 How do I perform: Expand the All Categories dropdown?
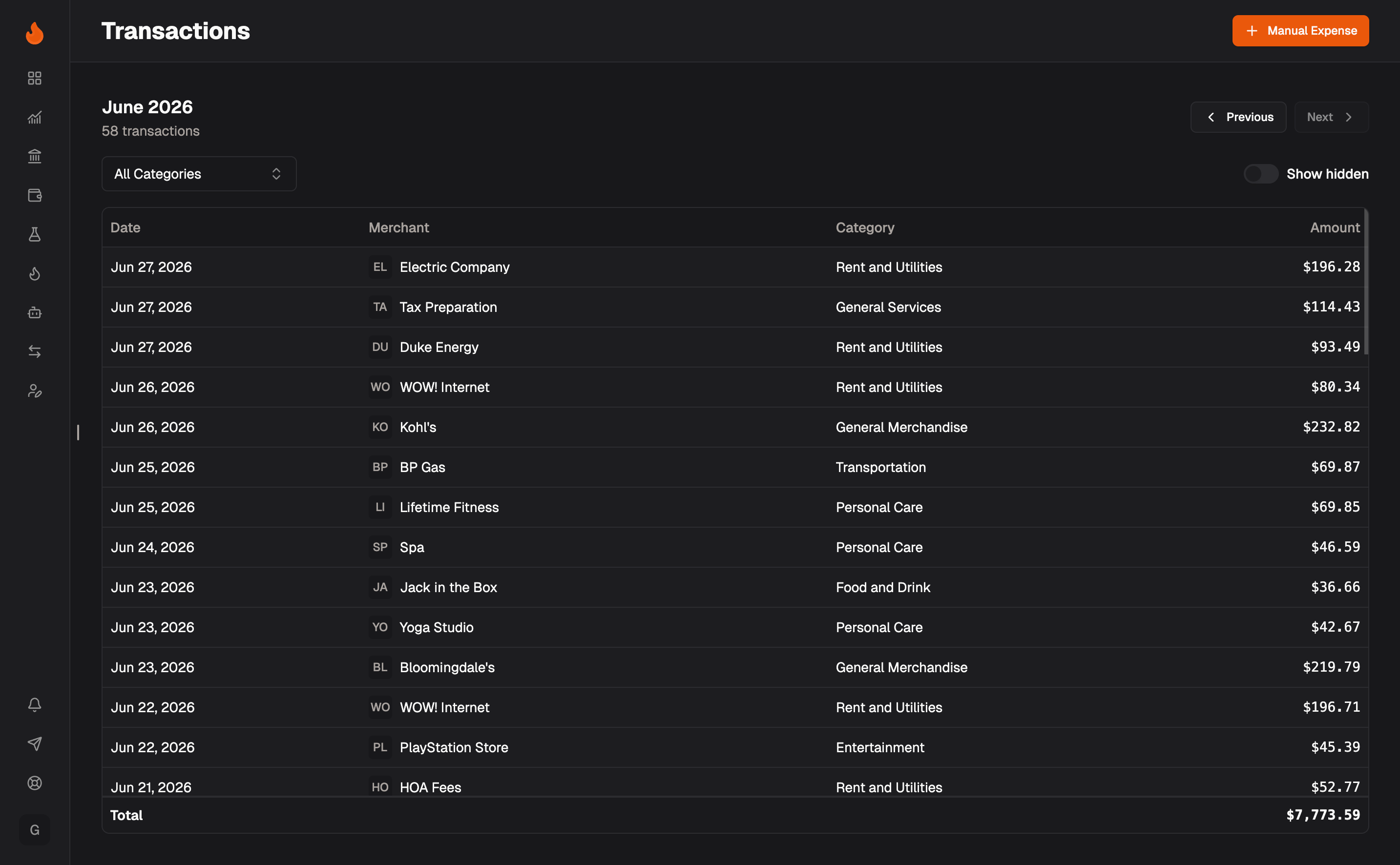point(199,174)
